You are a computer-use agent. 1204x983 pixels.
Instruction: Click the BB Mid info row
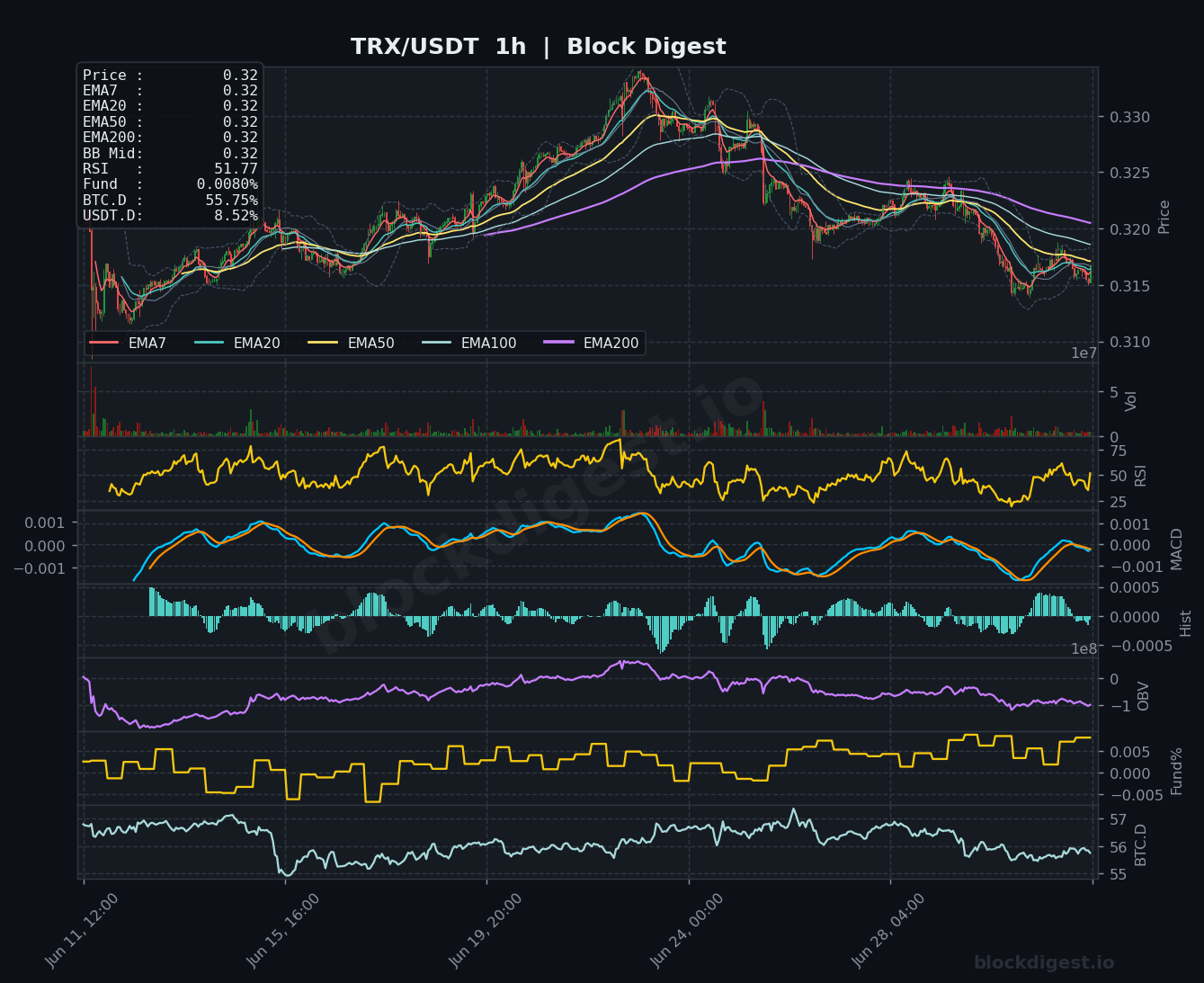click(x=170, y=153)
